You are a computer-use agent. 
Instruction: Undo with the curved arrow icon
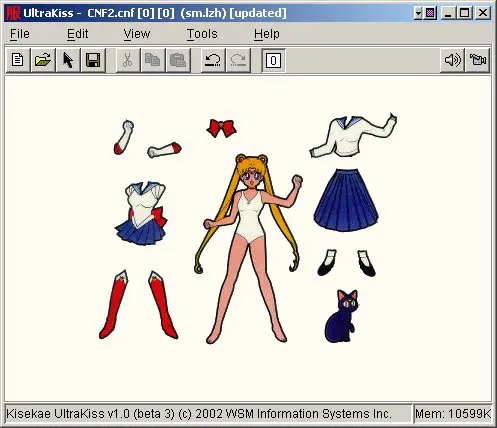[213, 60]
